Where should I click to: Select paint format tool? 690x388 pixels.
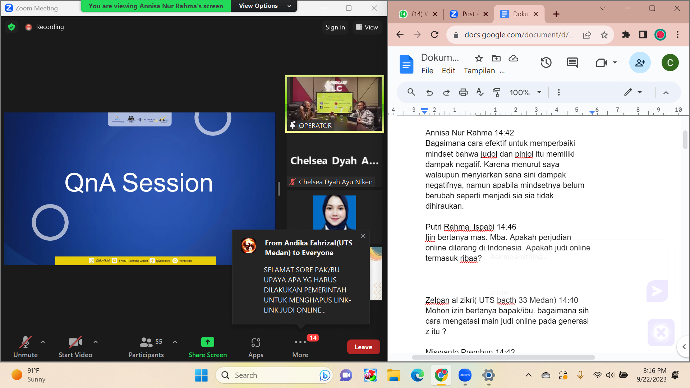pyautogui.click(x=496, y=92)
